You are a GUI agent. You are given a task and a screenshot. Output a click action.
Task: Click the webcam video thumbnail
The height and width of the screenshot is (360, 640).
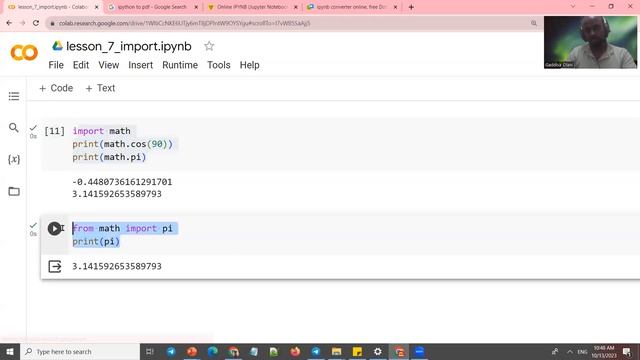click(x=590, y=42)
